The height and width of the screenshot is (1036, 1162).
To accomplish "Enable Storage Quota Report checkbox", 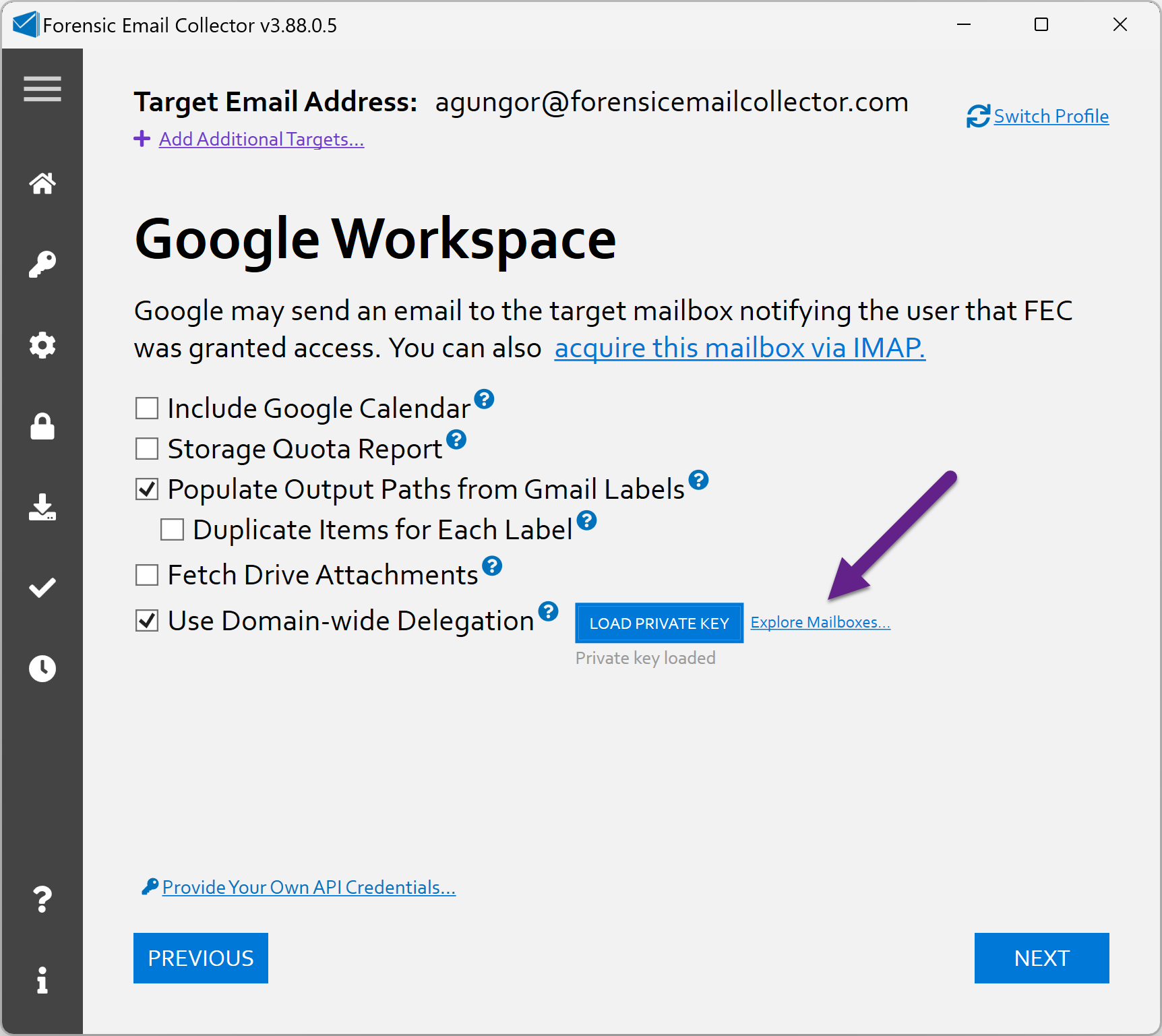I will coord(147,448).
